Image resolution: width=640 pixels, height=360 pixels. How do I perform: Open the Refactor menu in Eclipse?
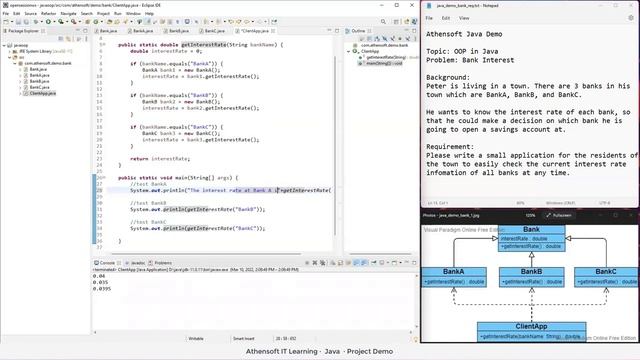[48, 13]
